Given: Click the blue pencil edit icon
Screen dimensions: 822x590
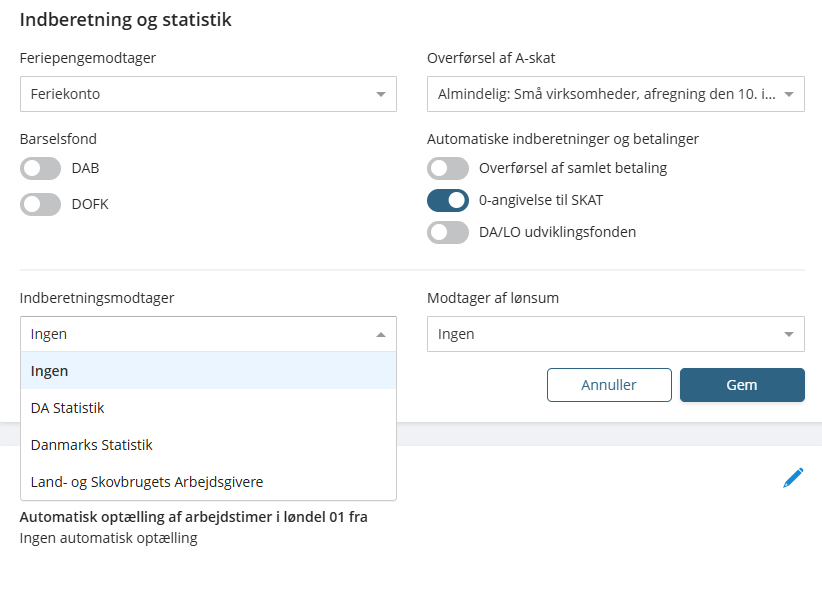Looking at the screenshot, I should pyautogui.click(x=793, y=478).
